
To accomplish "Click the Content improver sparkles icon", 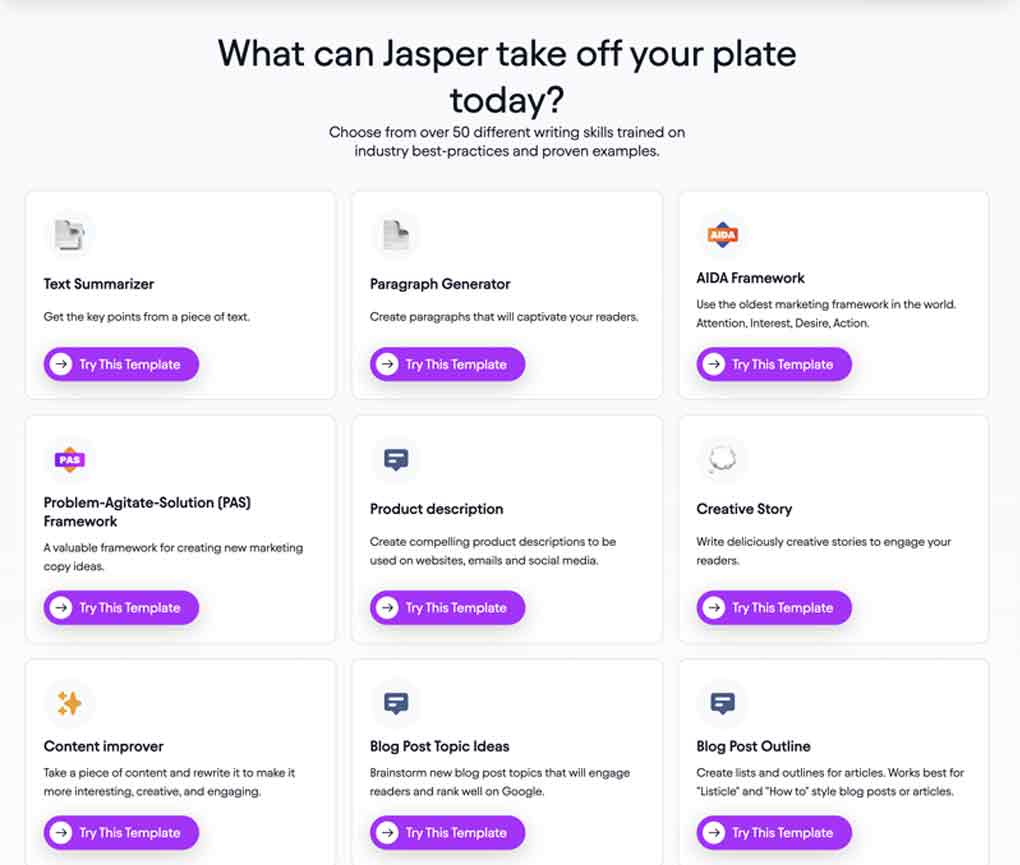I will 70,703.
